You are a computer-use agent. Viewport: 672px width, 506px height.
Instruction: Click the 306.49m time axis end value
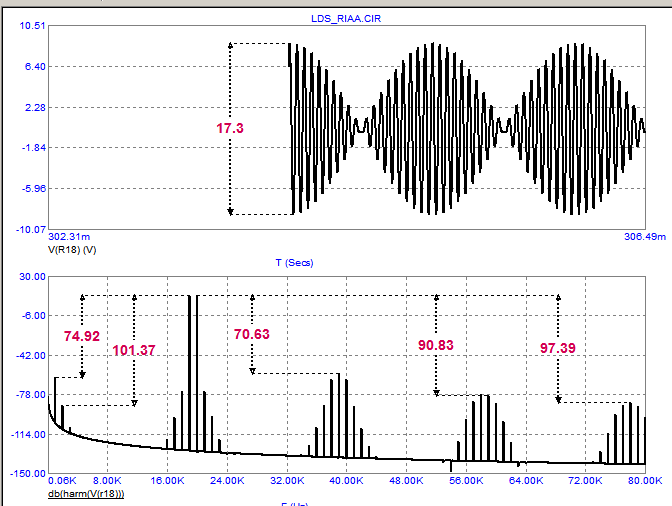[x=645, y=237]
